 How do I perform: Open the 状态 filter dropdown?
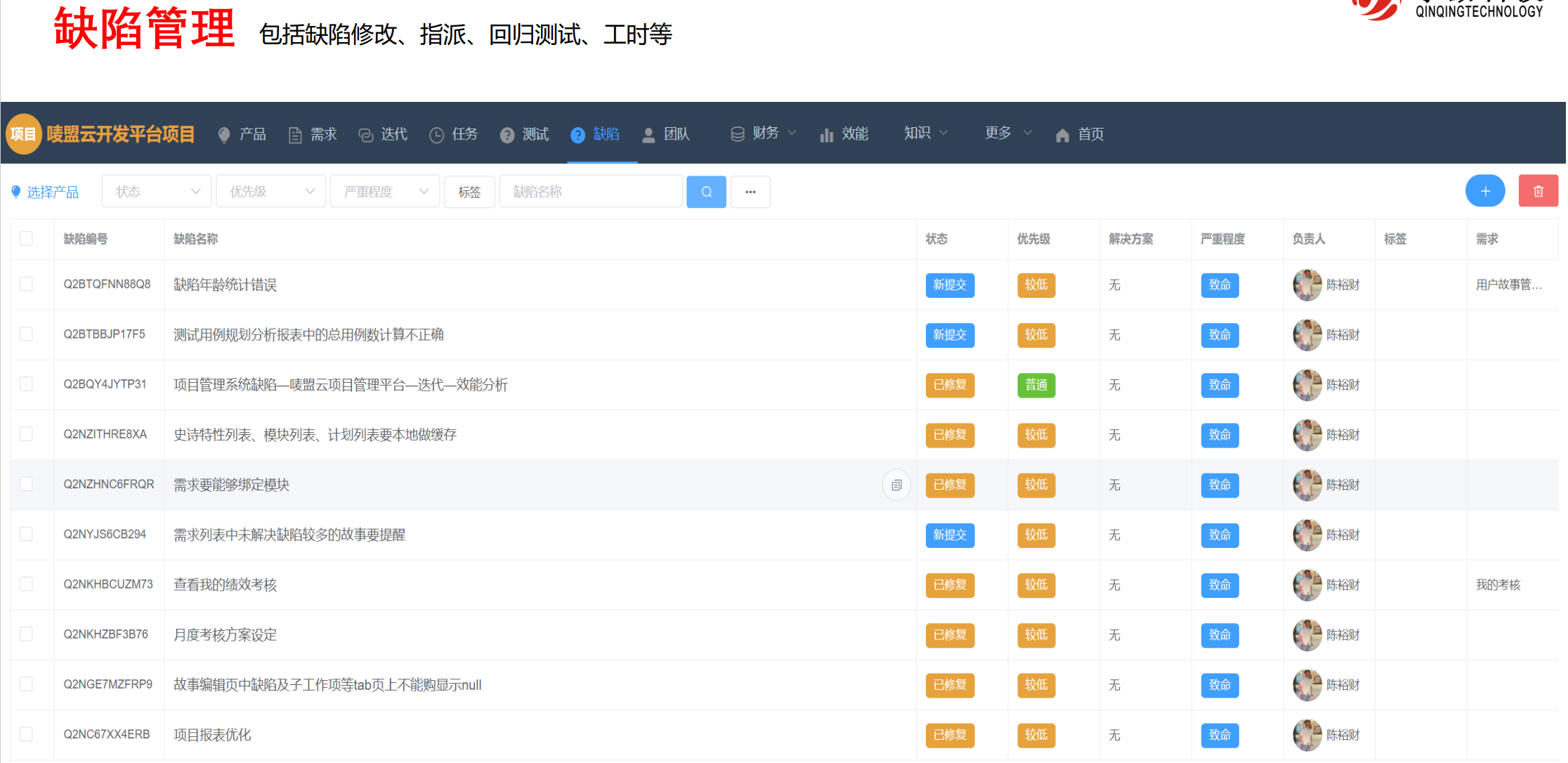point(156,192)
